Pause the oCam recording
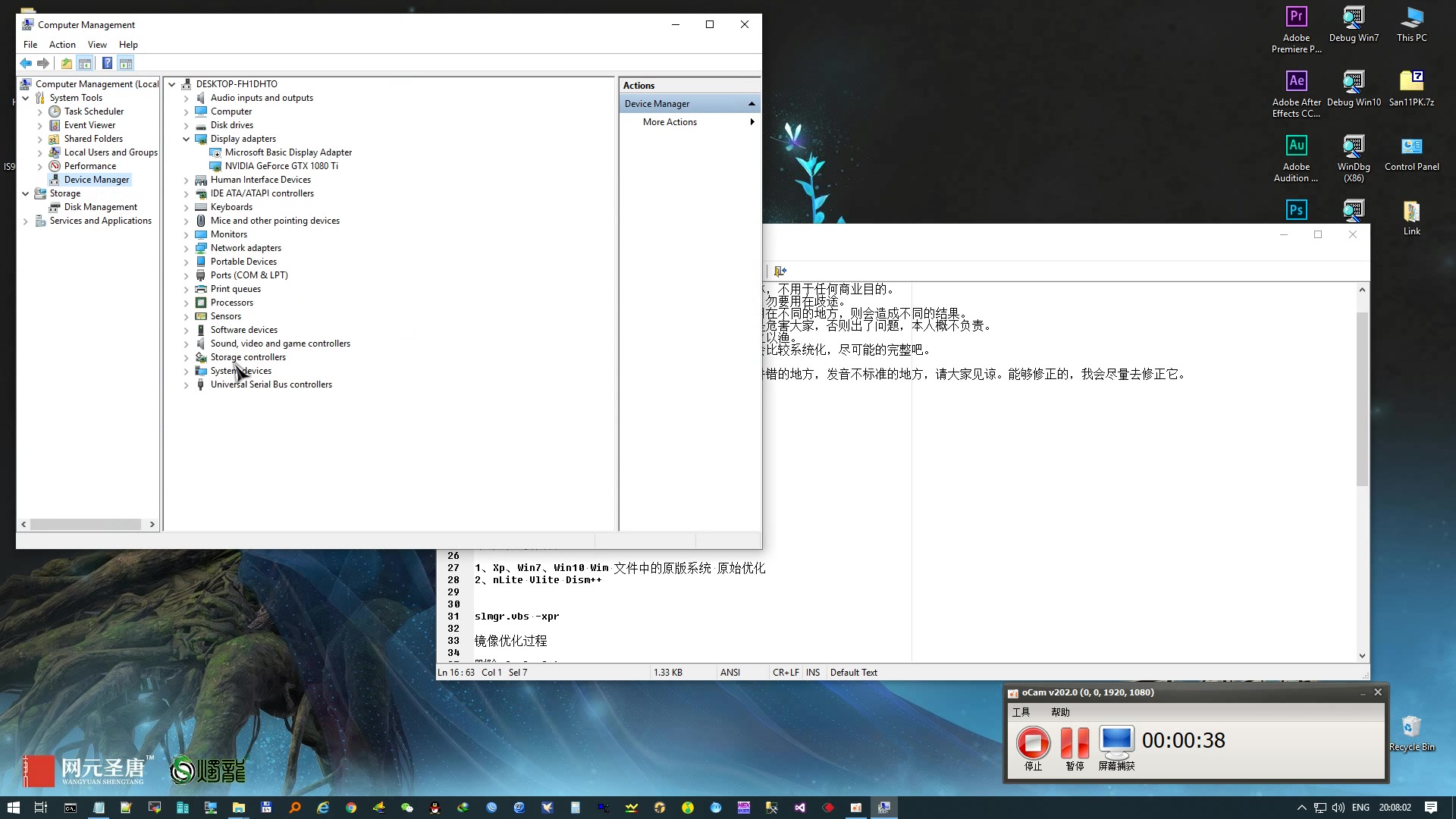 click(1074, 743)
